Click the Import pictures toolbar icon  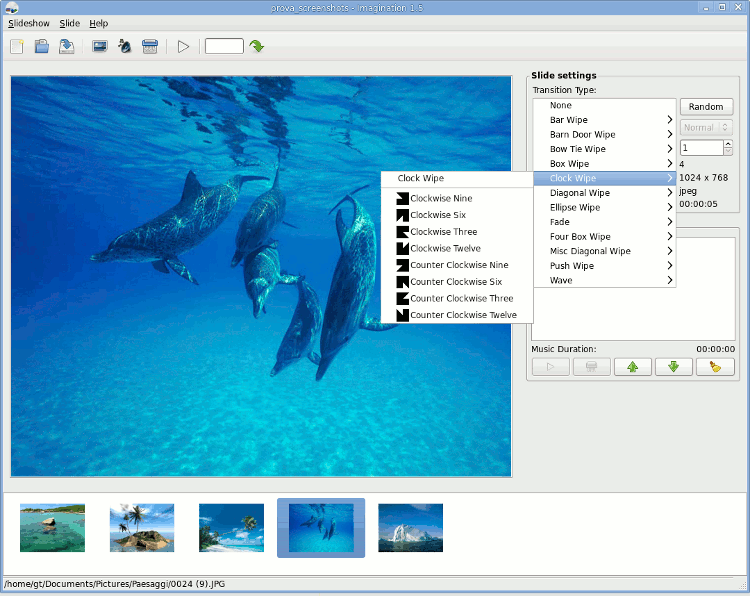point(100,46)
